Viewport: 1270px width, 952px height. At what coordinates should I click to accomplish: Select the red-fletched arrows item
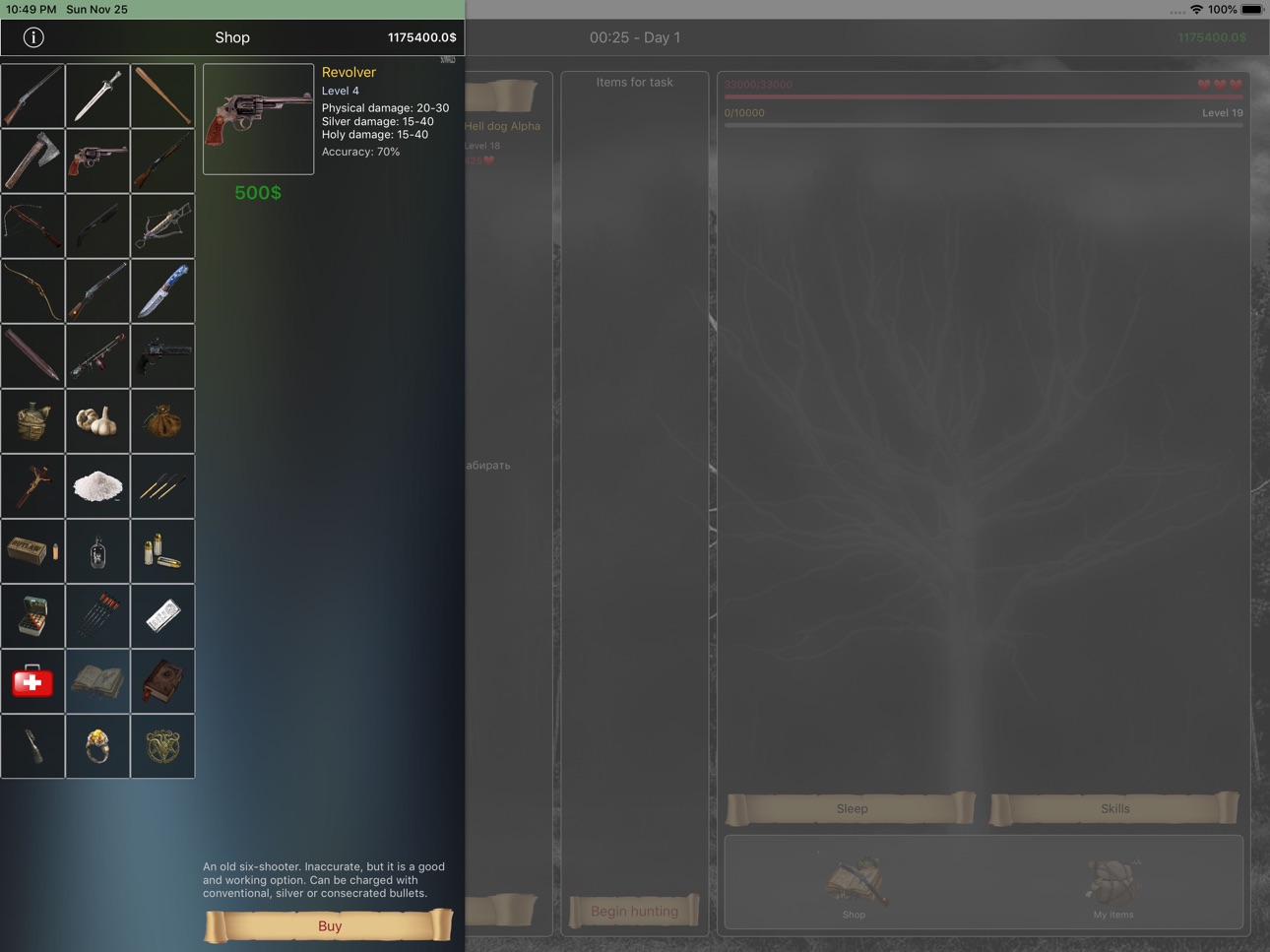[x=97, y=615]
